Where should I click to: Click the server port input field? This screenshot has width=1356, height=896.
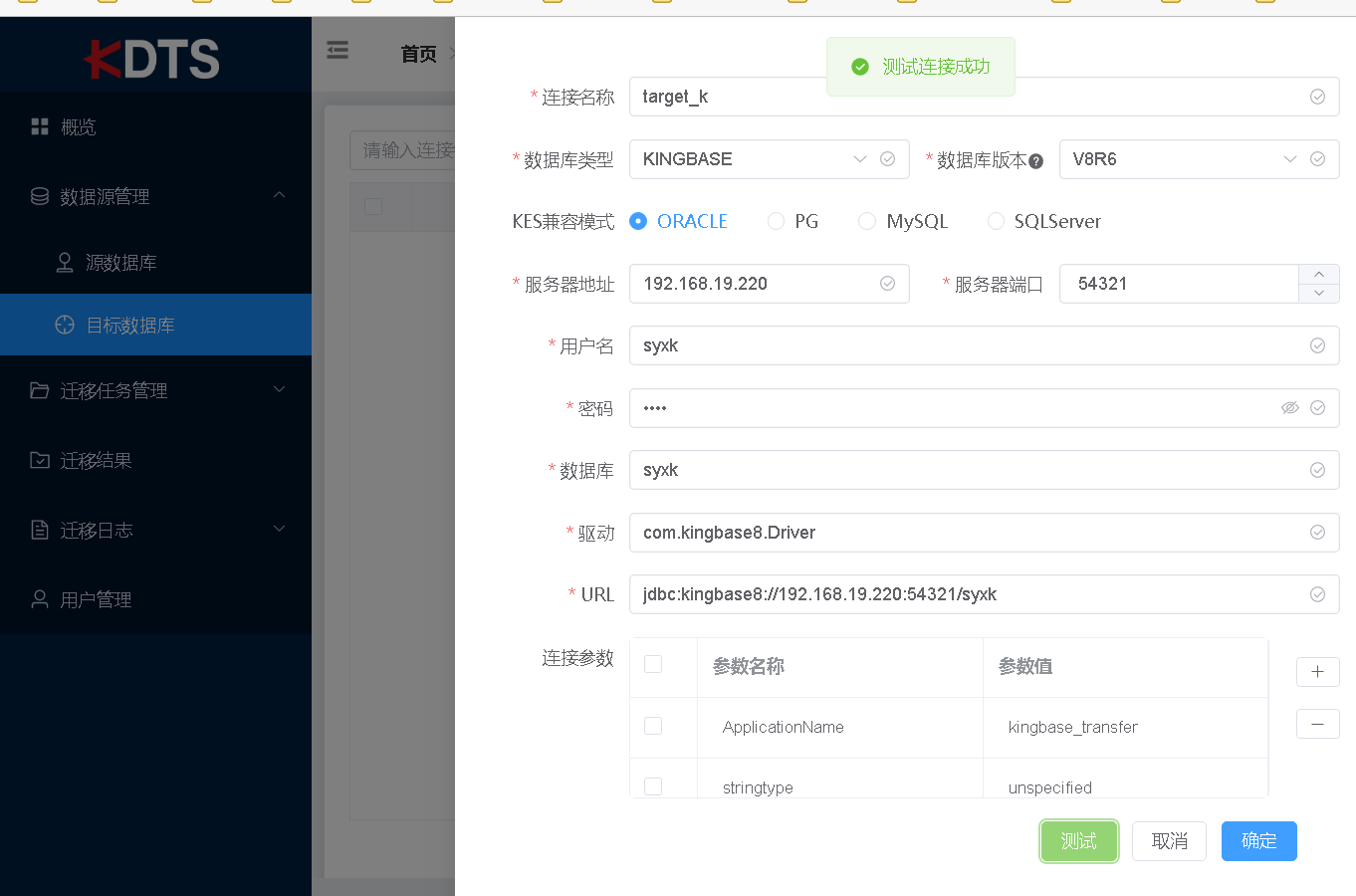[x=1179, y=284]
